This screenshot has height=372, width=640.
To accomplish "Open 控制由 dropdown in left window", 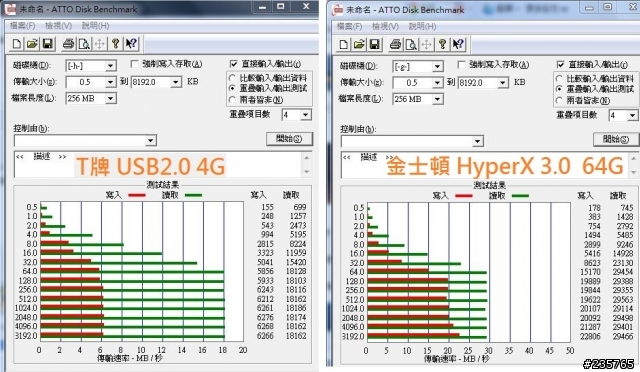I will 151,140.
